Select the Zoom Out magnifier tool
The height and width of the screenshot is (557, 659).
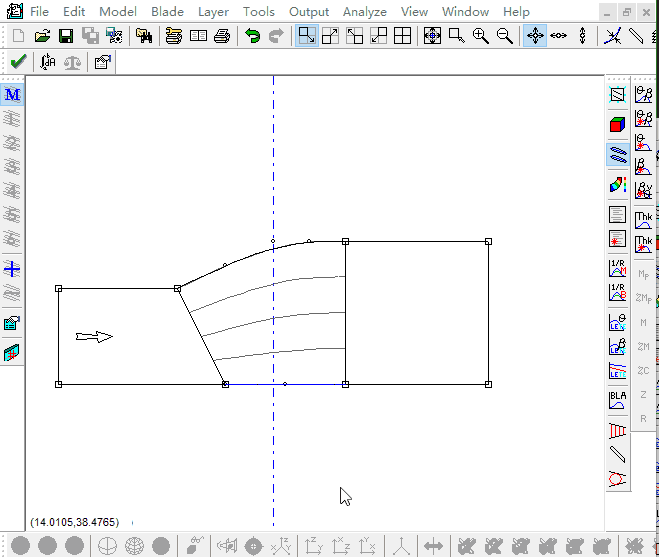coord(504,36)
